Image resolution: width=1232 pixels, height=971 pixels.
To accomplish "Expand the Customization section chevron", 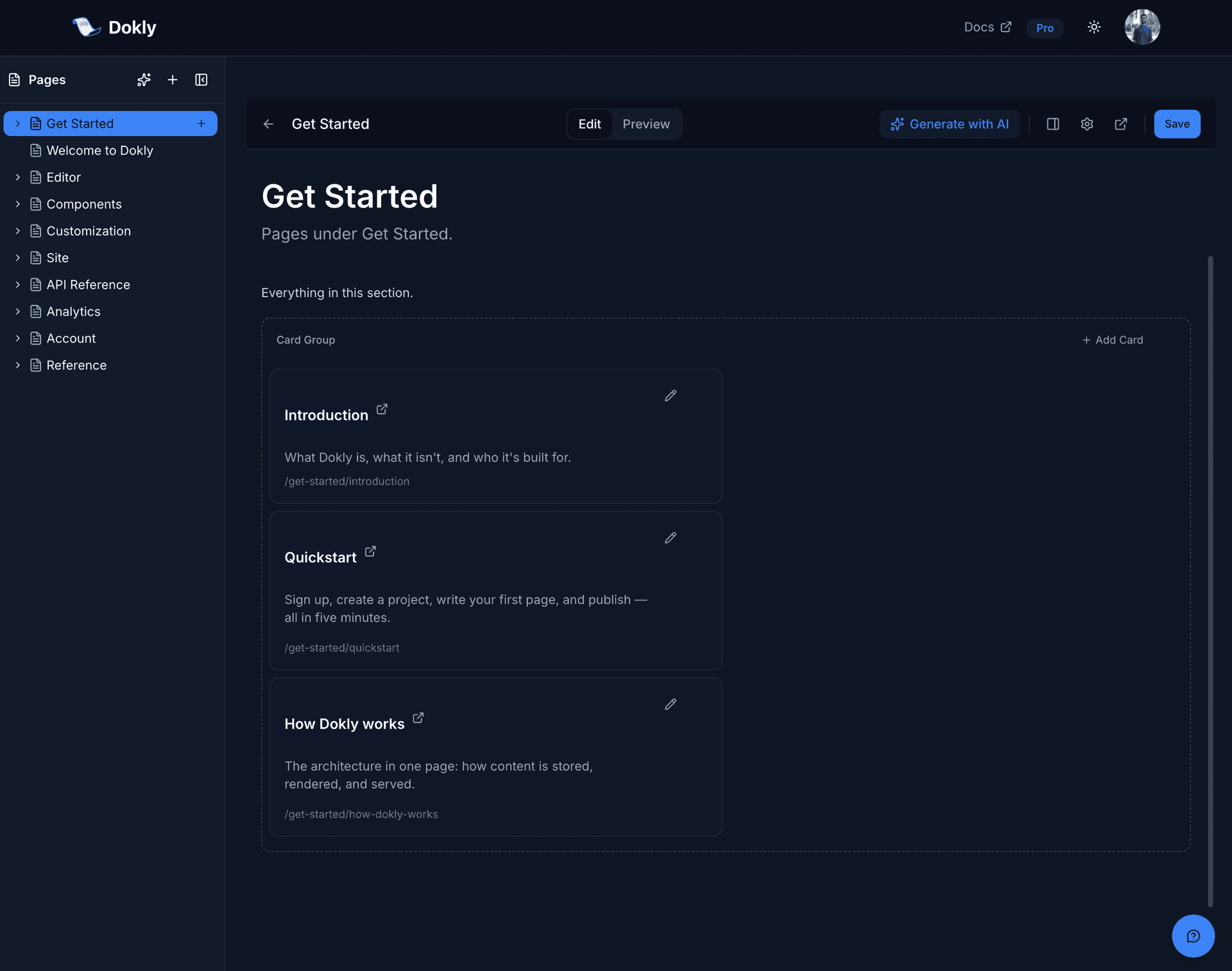I will (18, 231).
